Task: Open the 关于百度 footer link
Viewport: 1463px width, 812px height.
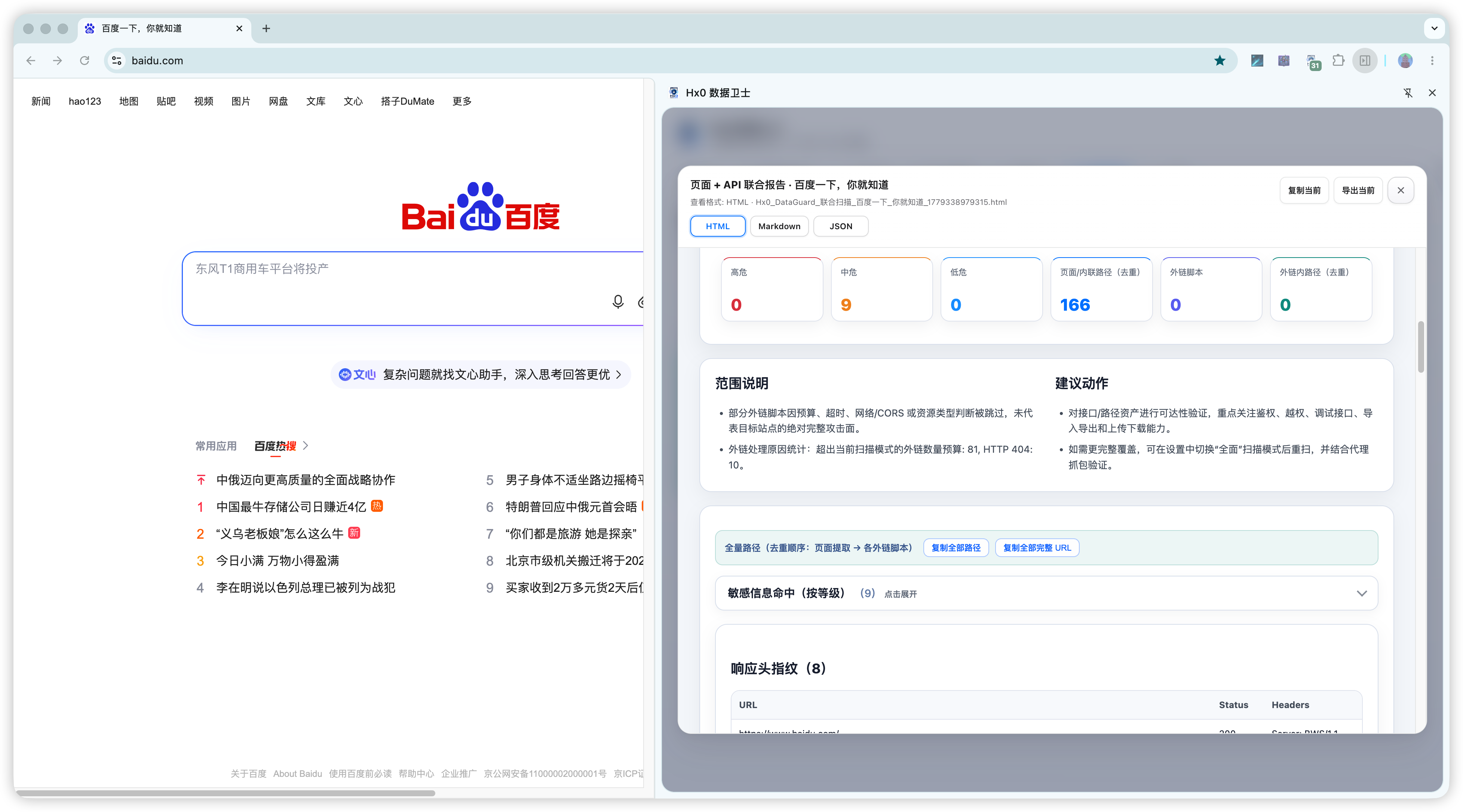Action: coord(248,773)
